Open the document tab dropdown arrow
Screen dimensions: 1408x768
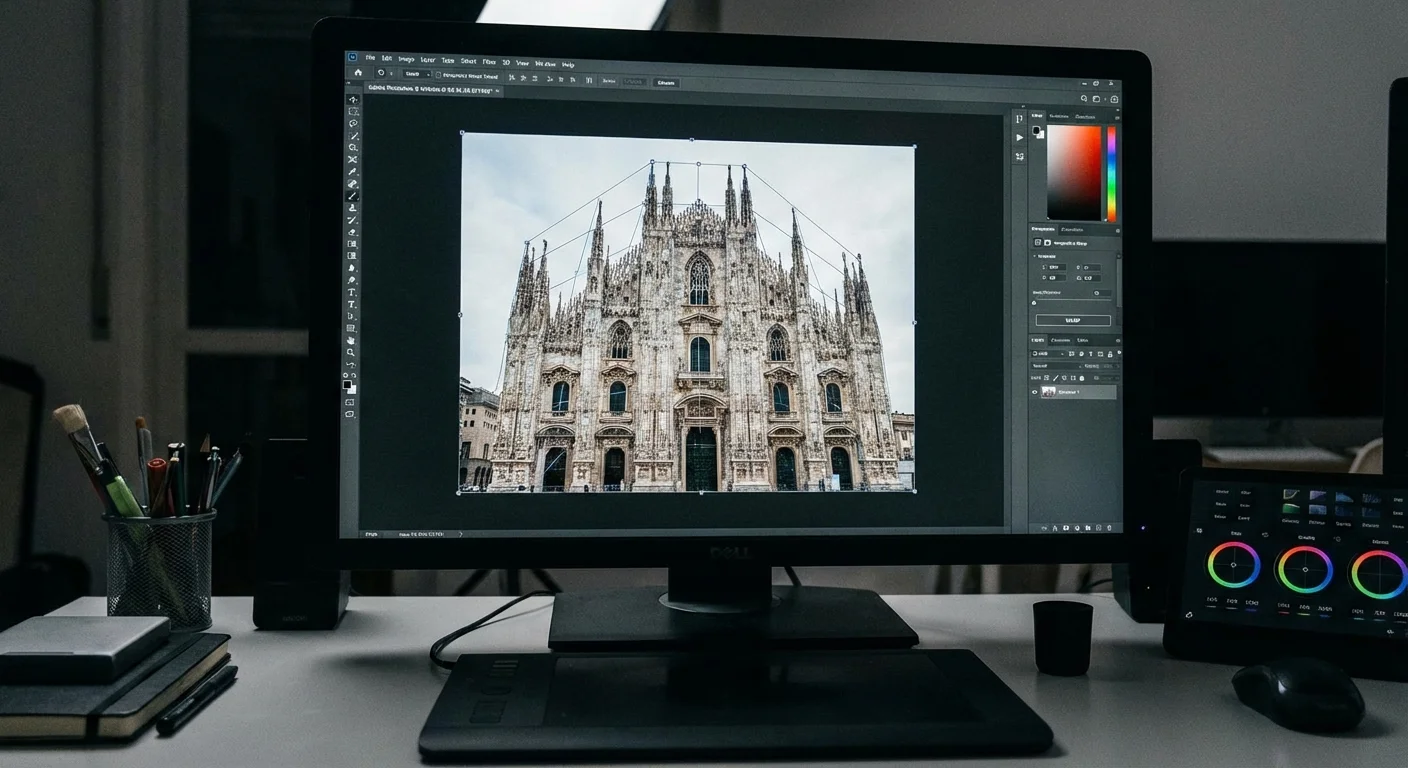click(497, 91)
